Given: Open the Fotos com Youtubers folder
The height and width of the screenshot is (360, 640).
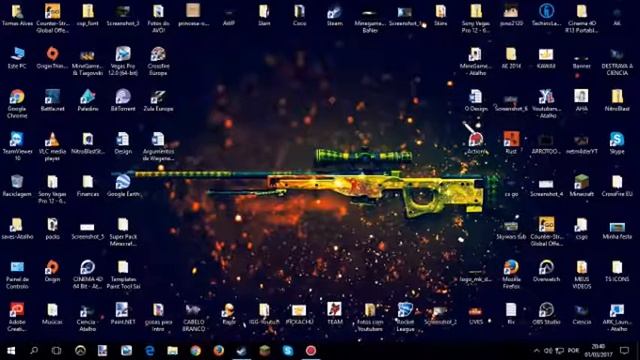Looking at the screenshot, I should point(370,317).
